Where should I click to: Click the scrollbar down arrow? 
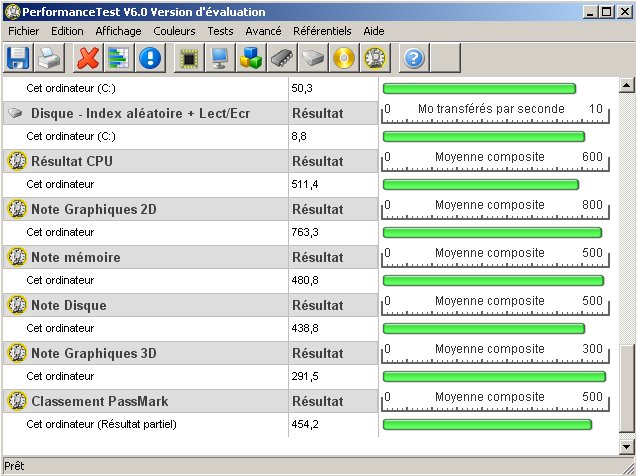(627, 446)
